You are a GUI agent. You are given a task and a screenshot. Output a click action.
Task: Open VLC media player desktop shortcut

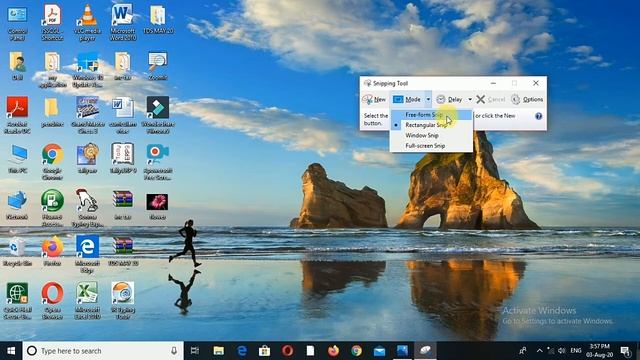pyautogui.click(x=87, y=22)
